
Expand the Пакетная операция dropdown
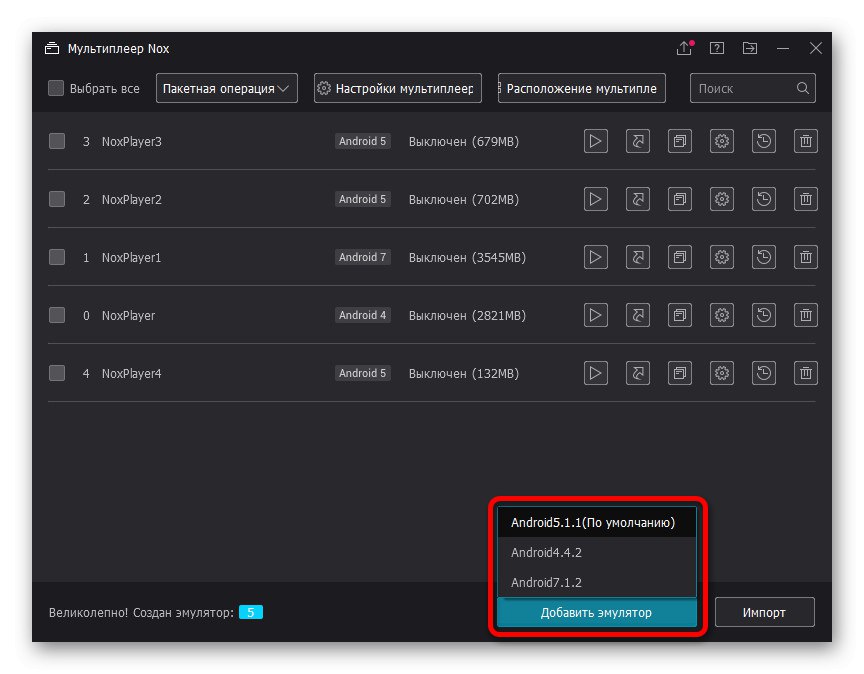tap(226, 88)
